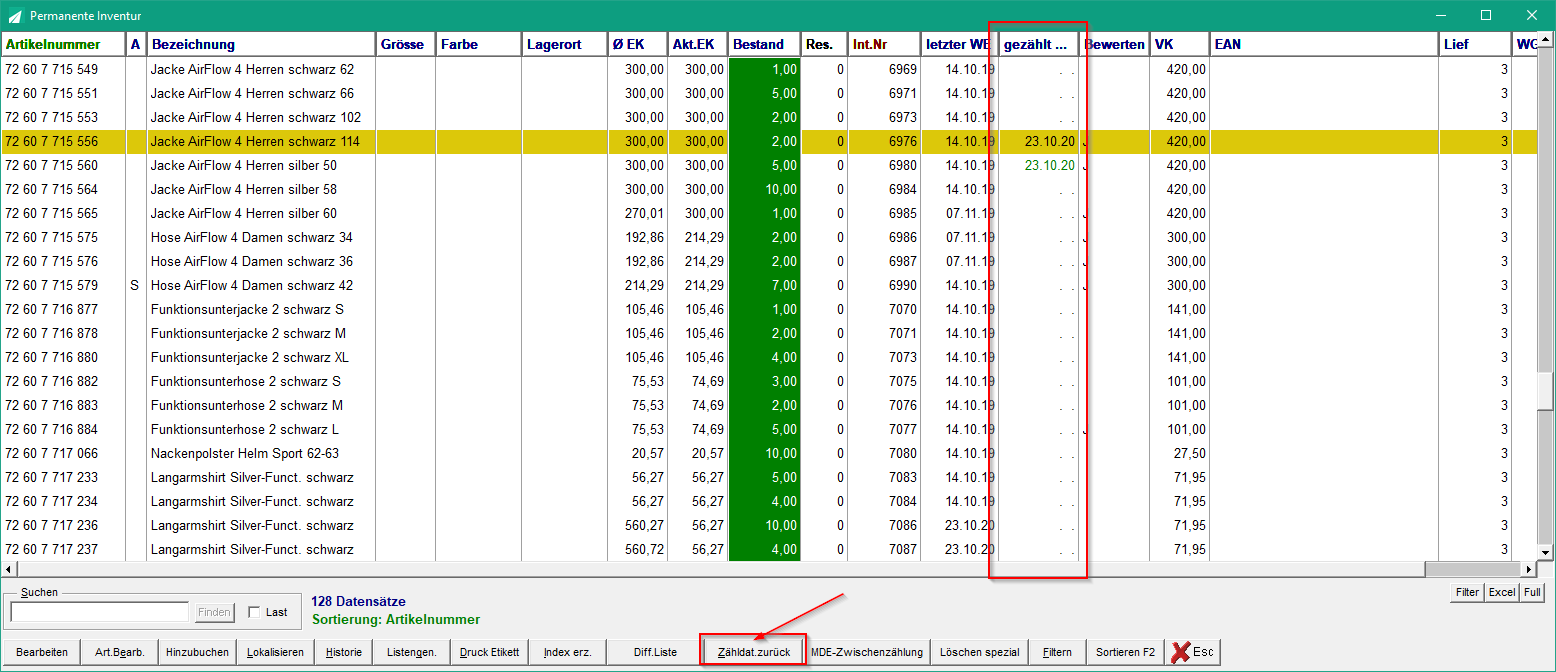Viewport: 1556px width, 672px height.
Task: Click the Permanente Inventur app logo icon
Action: point(14,16)
